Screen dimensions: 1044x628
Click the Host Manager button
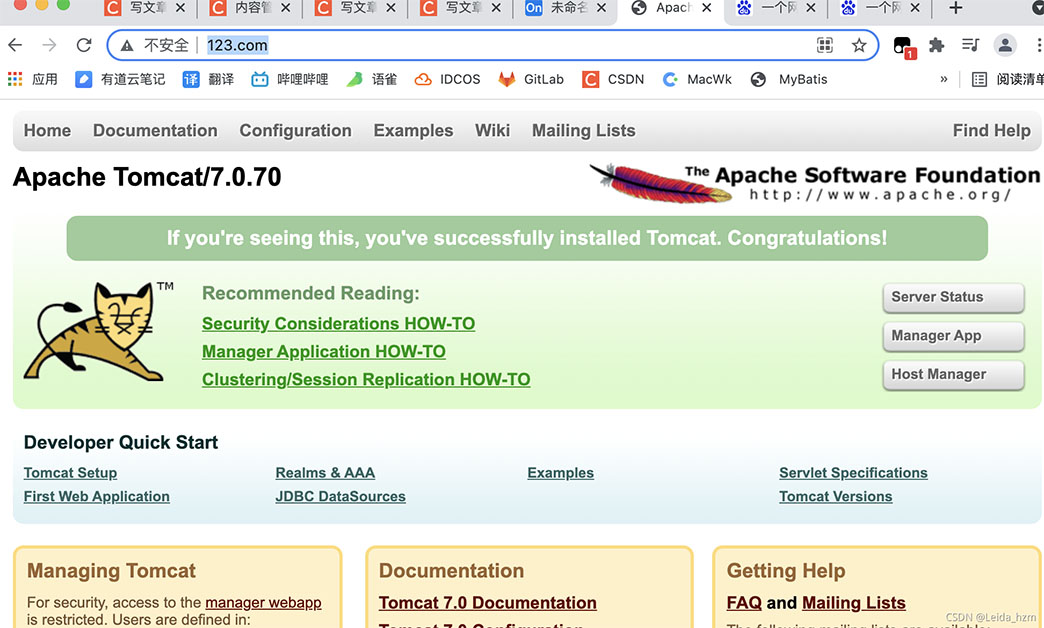[x=953, y=374]
